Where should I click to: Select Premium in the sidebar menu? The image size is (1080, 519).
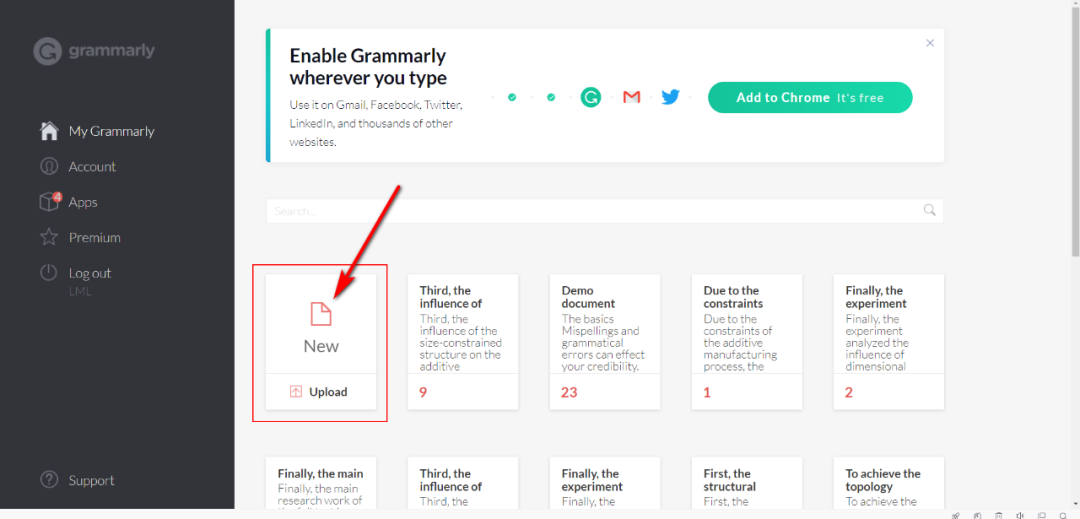click(95, 238)
